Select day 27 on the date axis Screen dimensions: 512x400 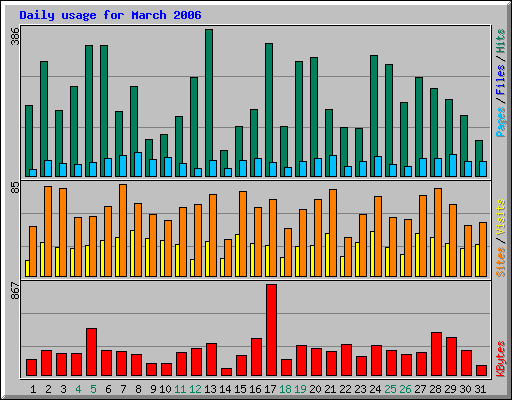pos(420,389)
